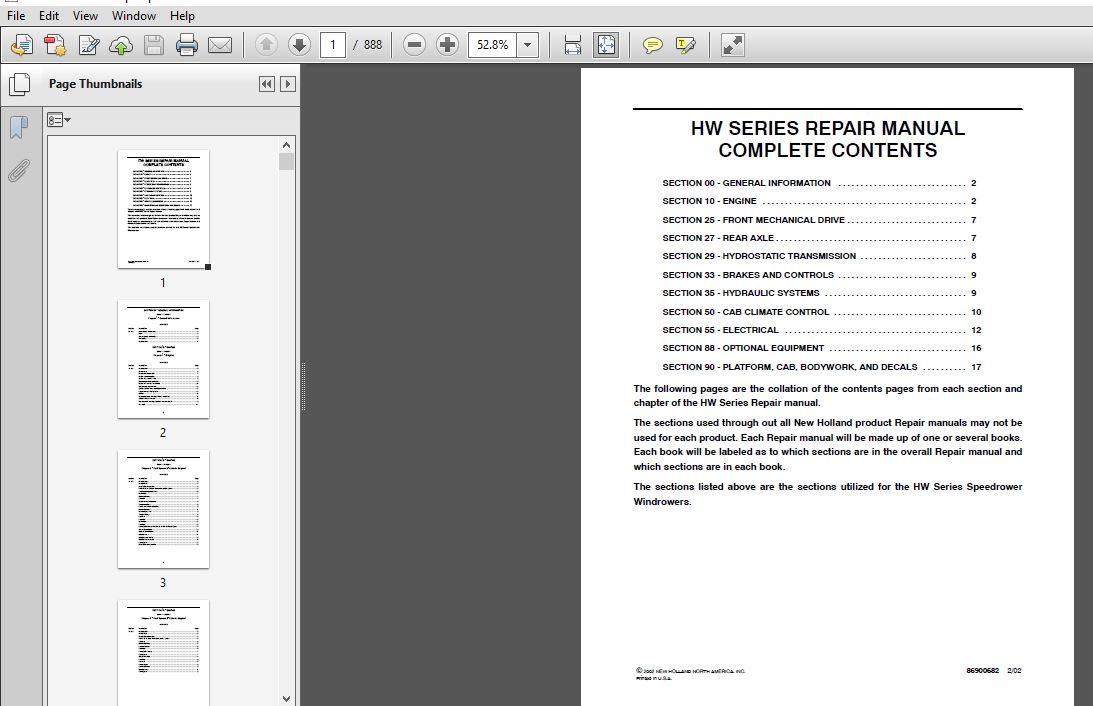Image resolution: width=1093 pixels, height=706 pixels.
Task: Open the zoom level dropdown arrow
Action: (528, 45)
